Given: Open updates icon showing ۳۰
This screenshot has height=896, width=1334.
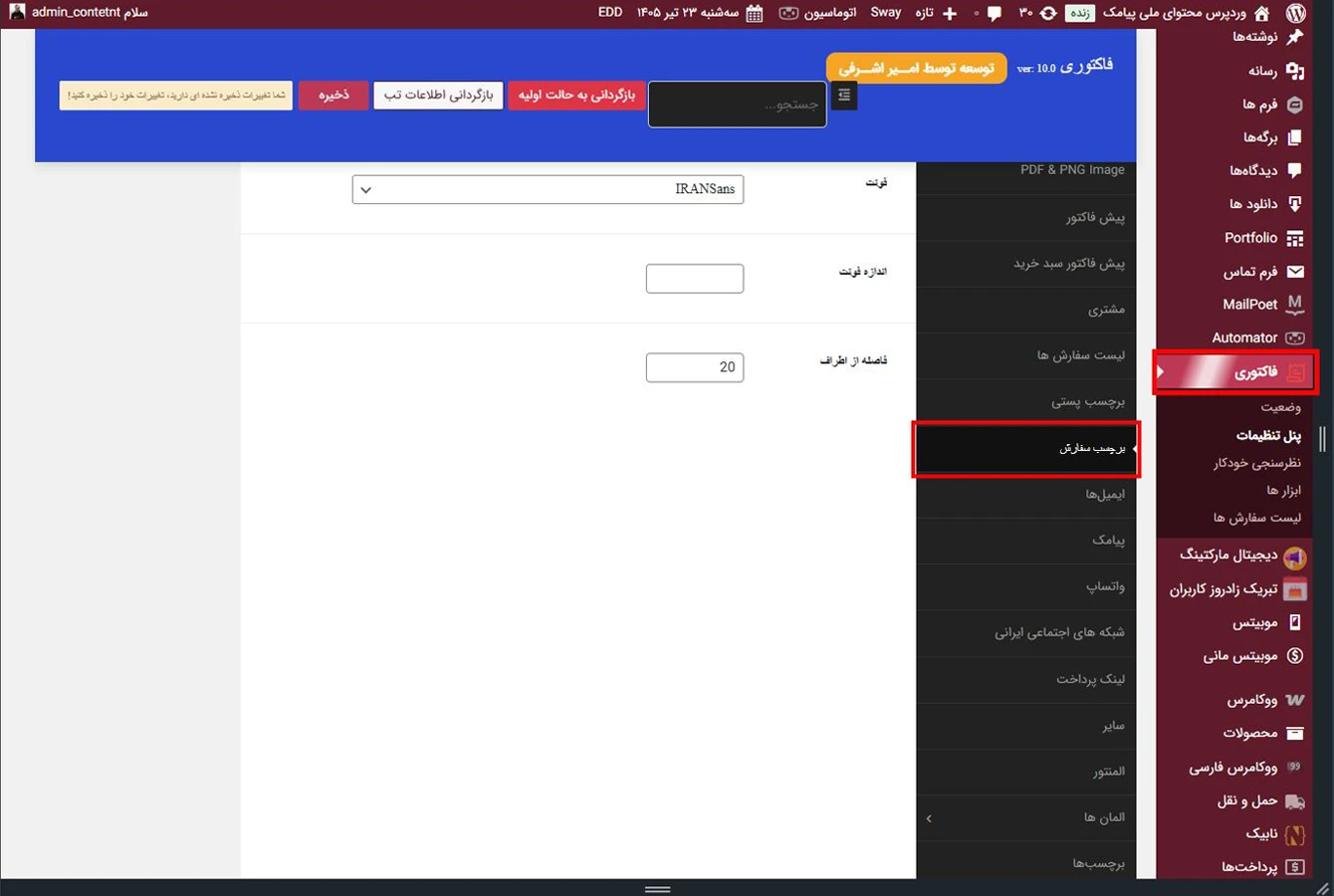Looking at the screenshot, I should (1048, 13).
